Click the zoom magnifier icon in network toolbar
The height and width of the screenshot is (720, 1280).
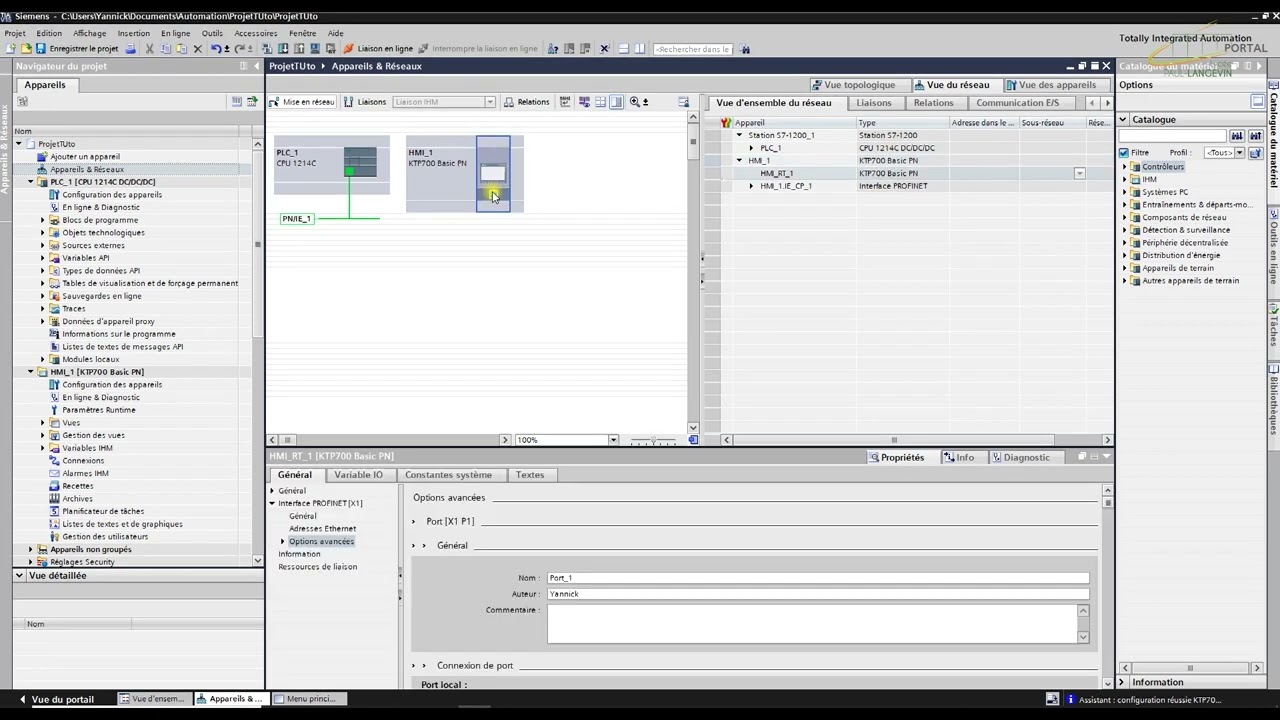635,102
